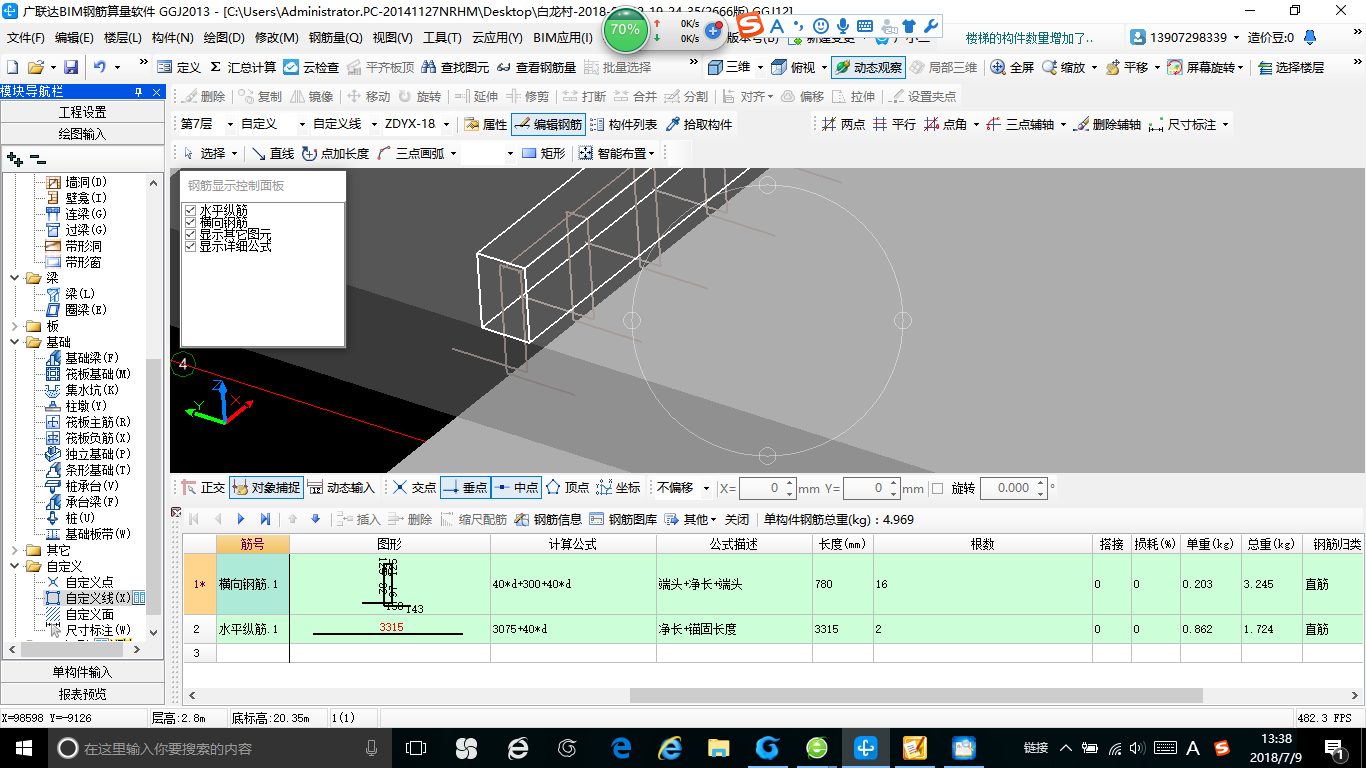This screenshot has width=1366, height=768.
Task: Open 单构件输入 panel
Action: (x=82, y=672)
